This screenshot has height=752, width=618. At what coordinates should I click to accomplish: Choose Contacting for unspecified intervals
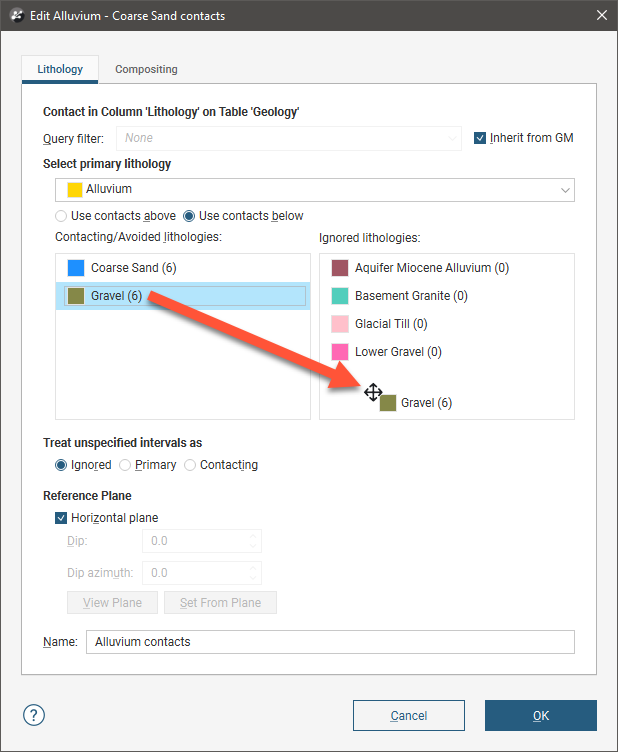[x=190, y=465]
